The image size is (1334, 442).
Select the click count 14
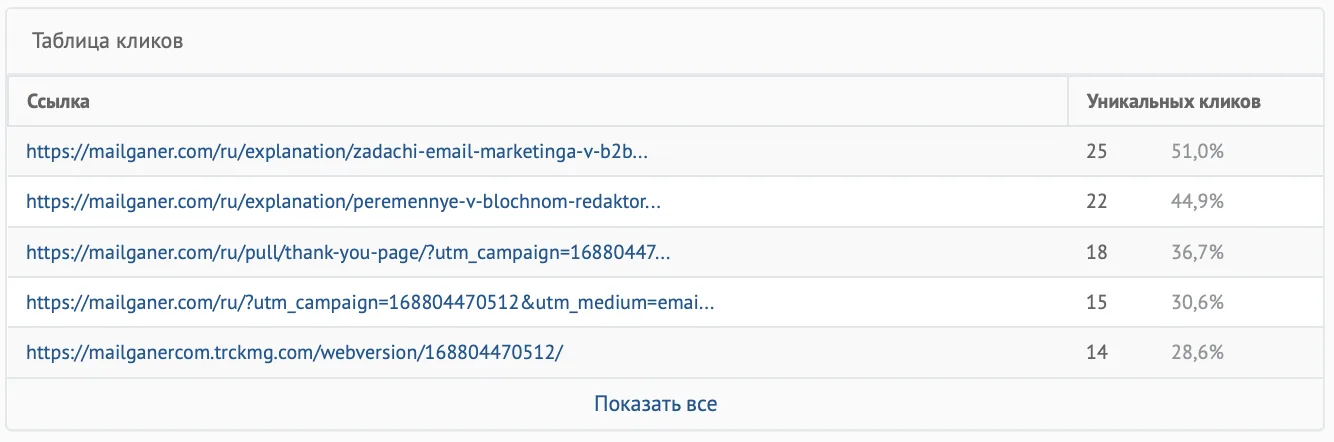[1097, 352]
